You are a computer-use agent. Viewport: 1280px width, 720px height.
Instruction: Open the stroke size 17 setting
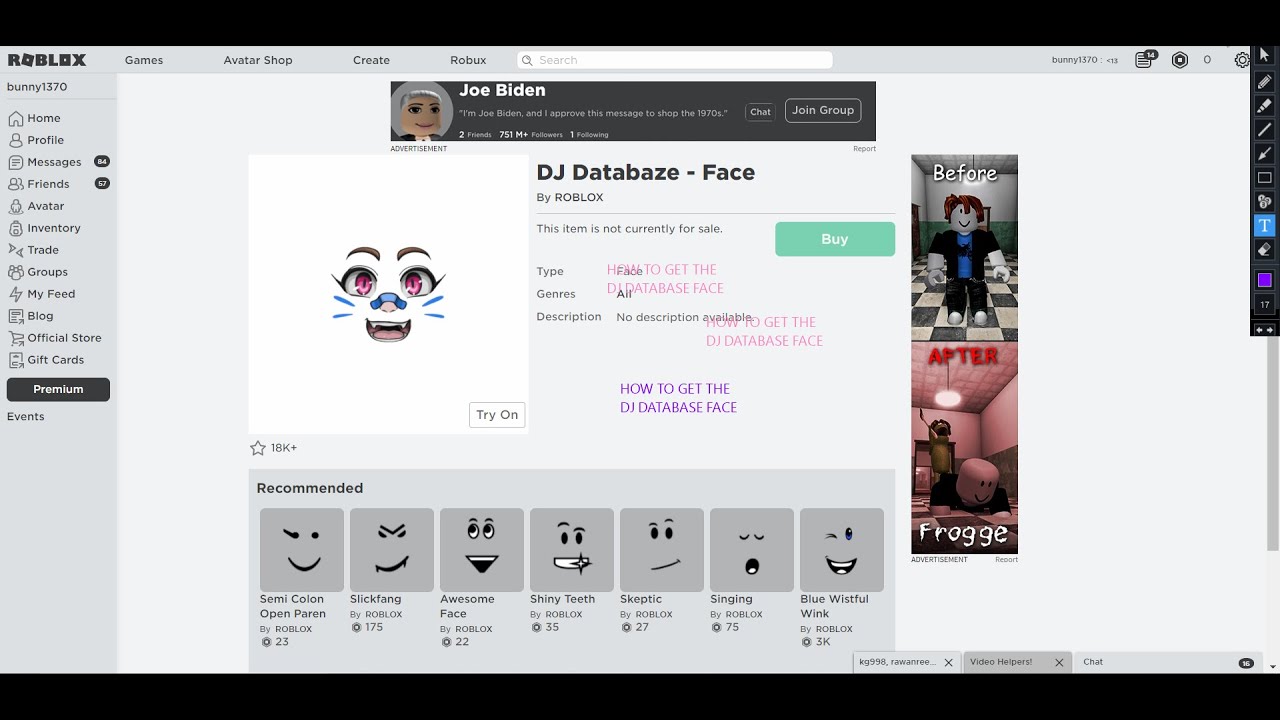coord(1264,305)
